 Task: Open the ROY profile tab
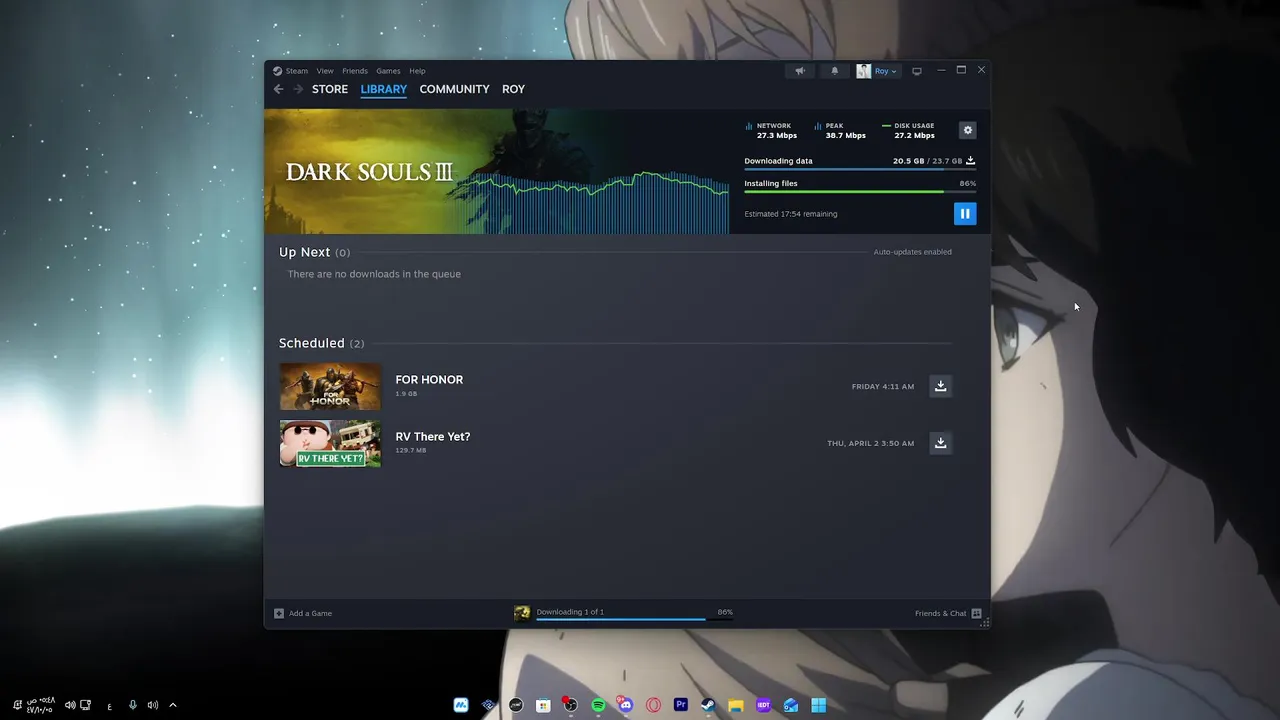pos(513,89)
